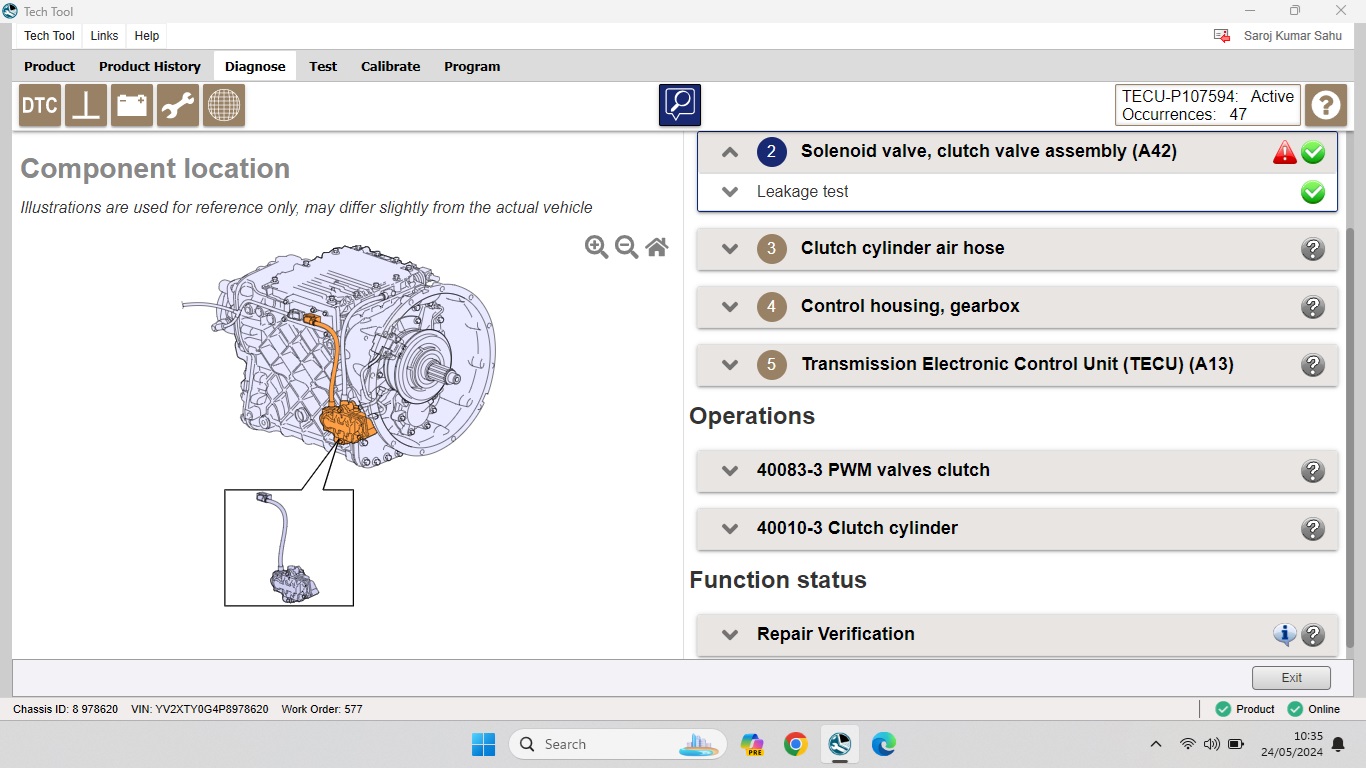1366x781 pixels.
Task: Open the wrench service toolbar icon
Action: tap(178, 105)
